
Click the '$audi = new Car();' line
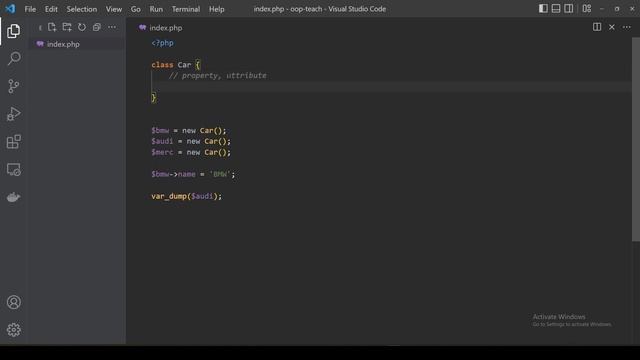tap(191, 141)
